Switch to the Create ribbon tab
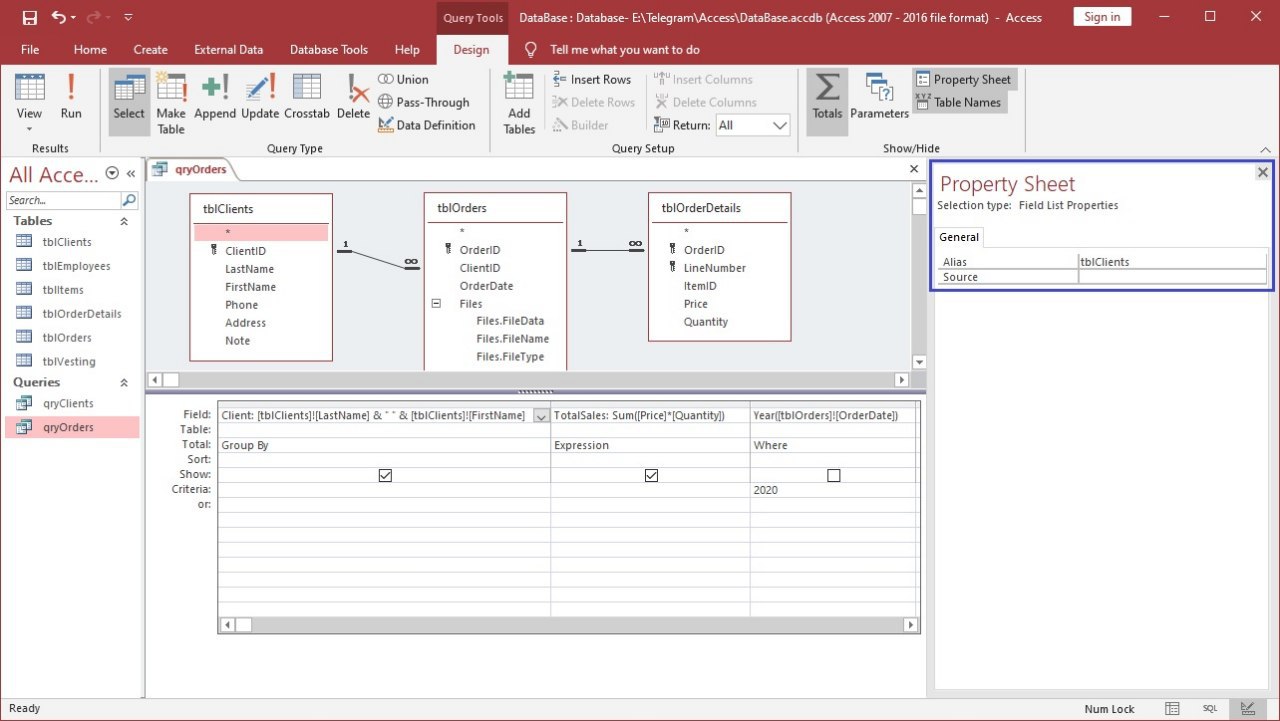 [x=151, y=49]
